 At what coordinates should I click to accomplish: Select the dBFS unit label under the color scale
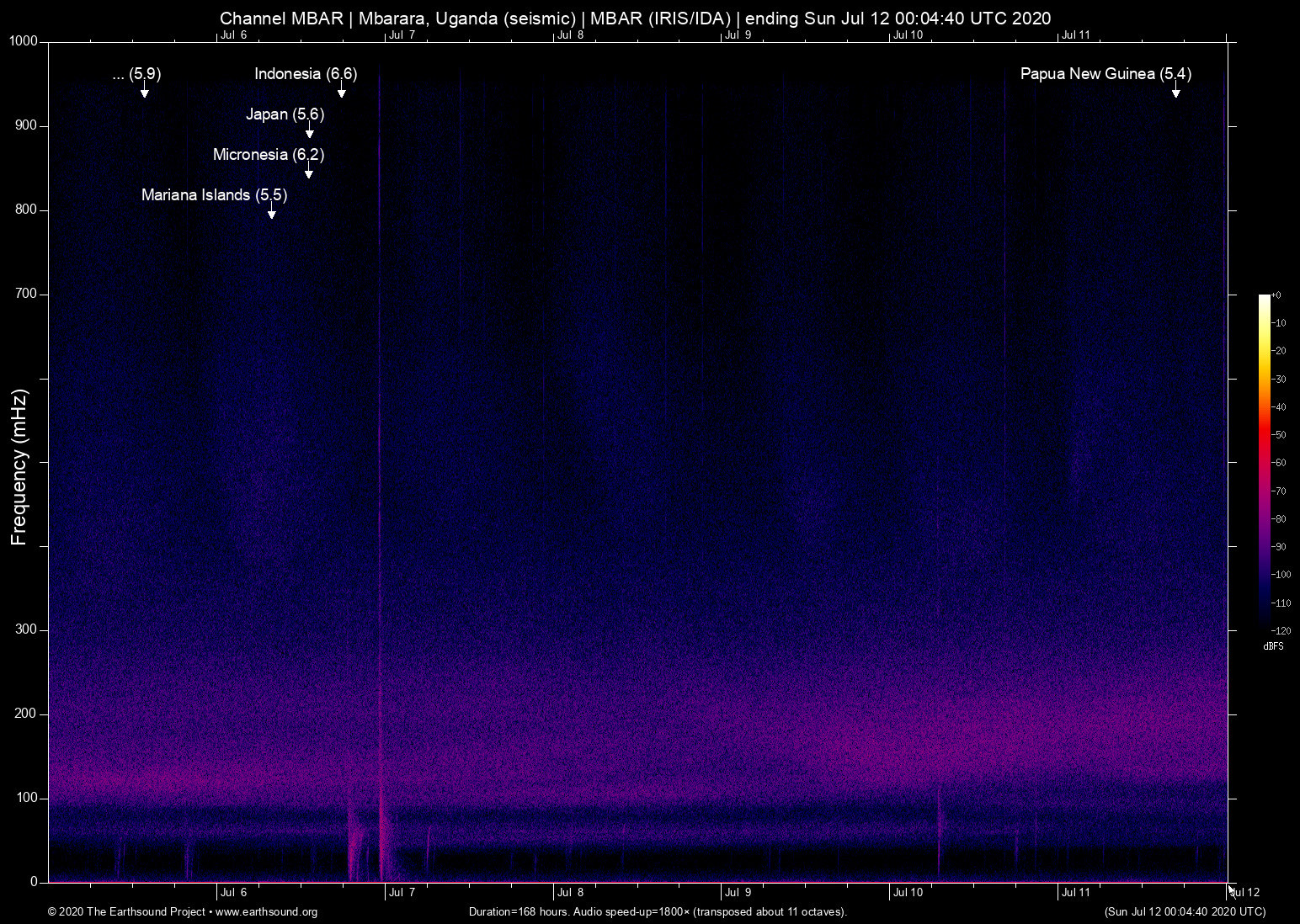tap(1273, 646)
